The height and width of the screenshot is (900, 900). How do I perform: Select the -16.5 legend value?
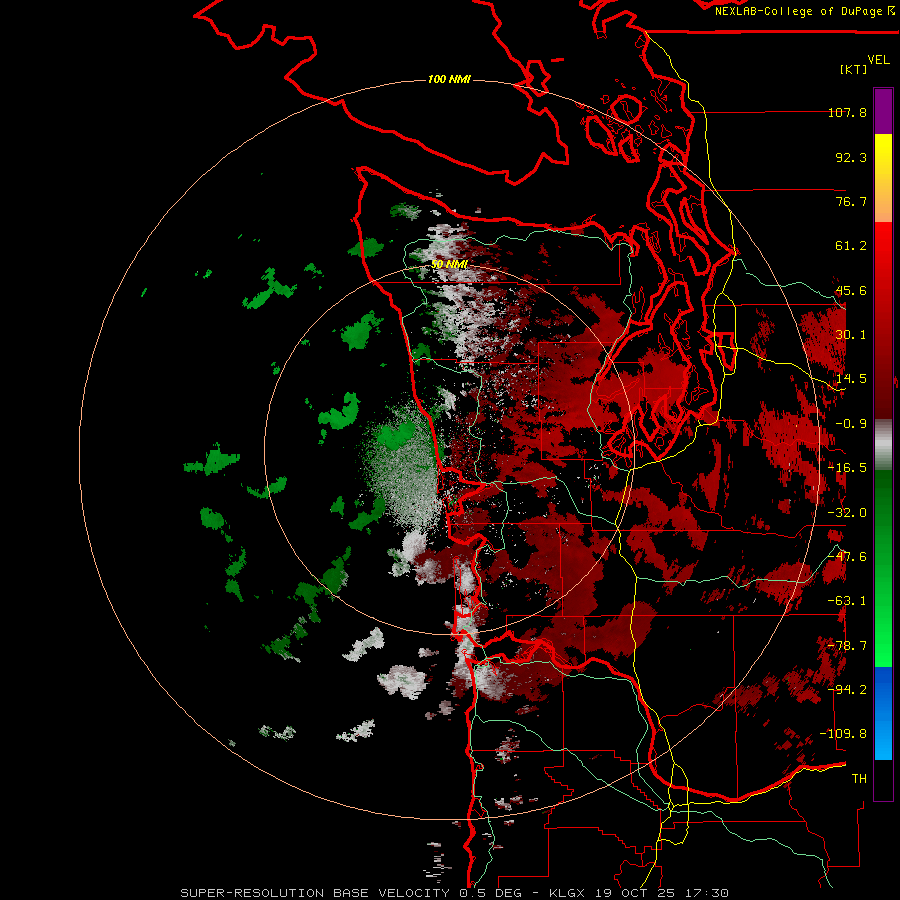tap(847, 468)
